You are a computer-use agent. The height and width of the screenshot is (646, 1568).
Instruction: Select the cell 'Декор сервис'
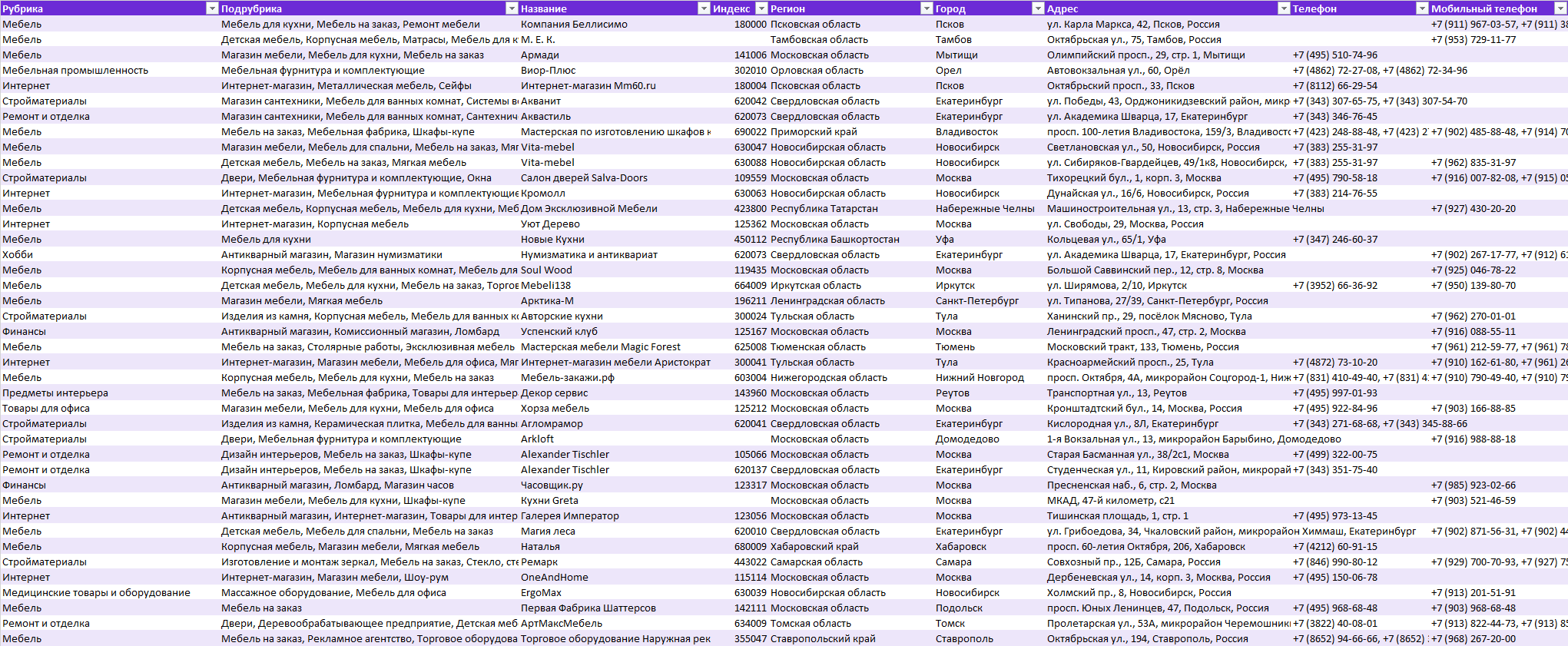pyautogui.click(x=615, y=393)
